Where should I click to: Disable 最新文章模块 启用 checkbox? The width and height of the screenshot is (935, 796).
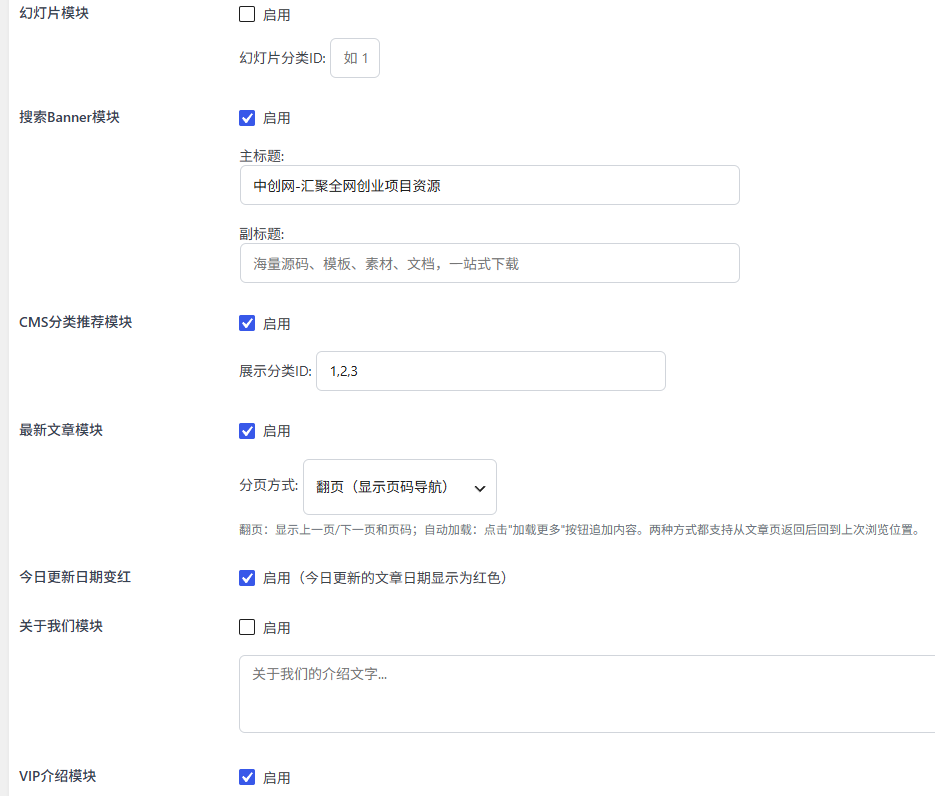(247, 431)
